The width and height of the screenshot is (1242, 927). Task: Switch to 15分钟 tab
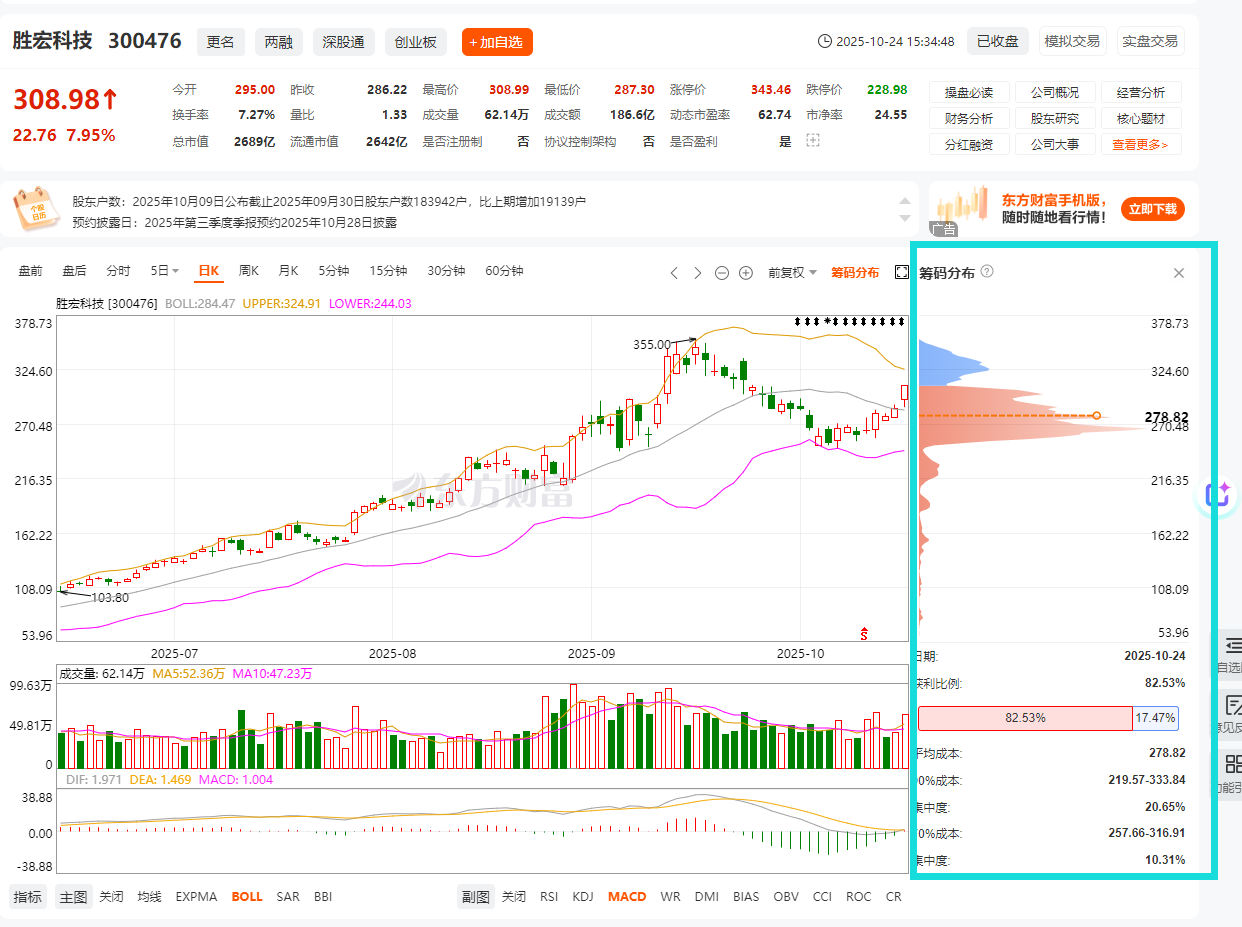tap(388, 271)
